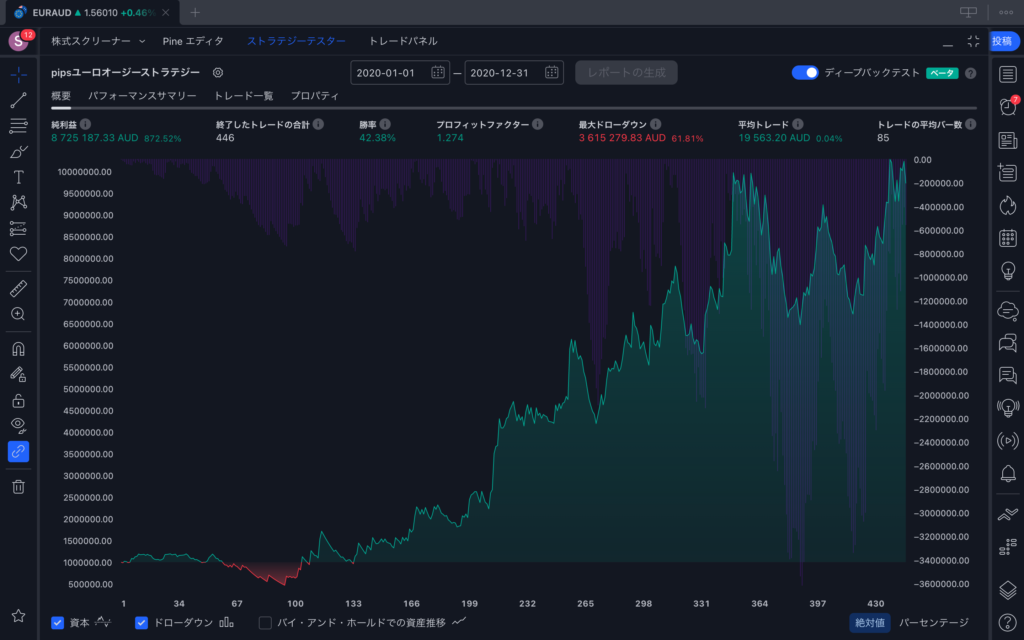The width and height of the screenshot is (1024, 640).
Task: Open start date calendar picker
Action: (438, 72)
